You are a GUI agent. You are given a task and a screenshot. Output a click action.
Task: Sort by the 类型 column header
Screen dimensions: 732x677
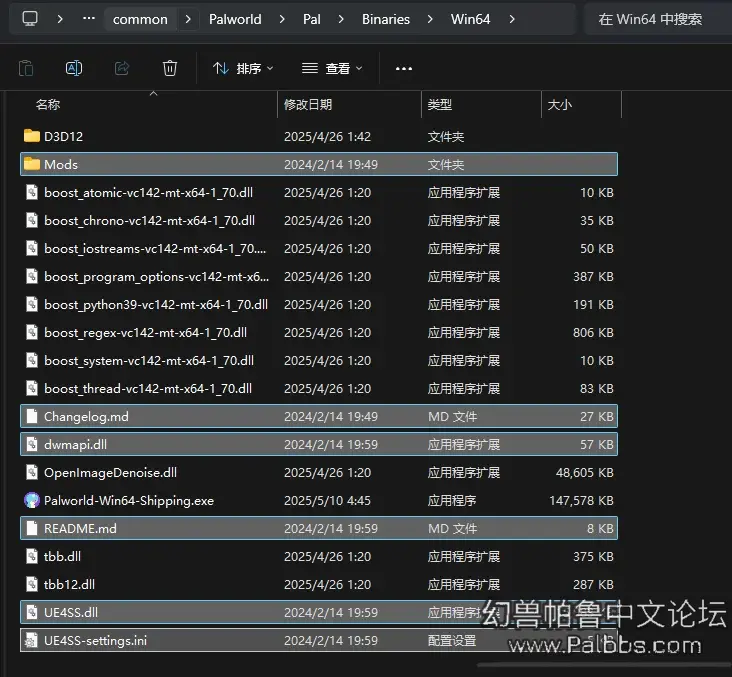click(439, 105)
